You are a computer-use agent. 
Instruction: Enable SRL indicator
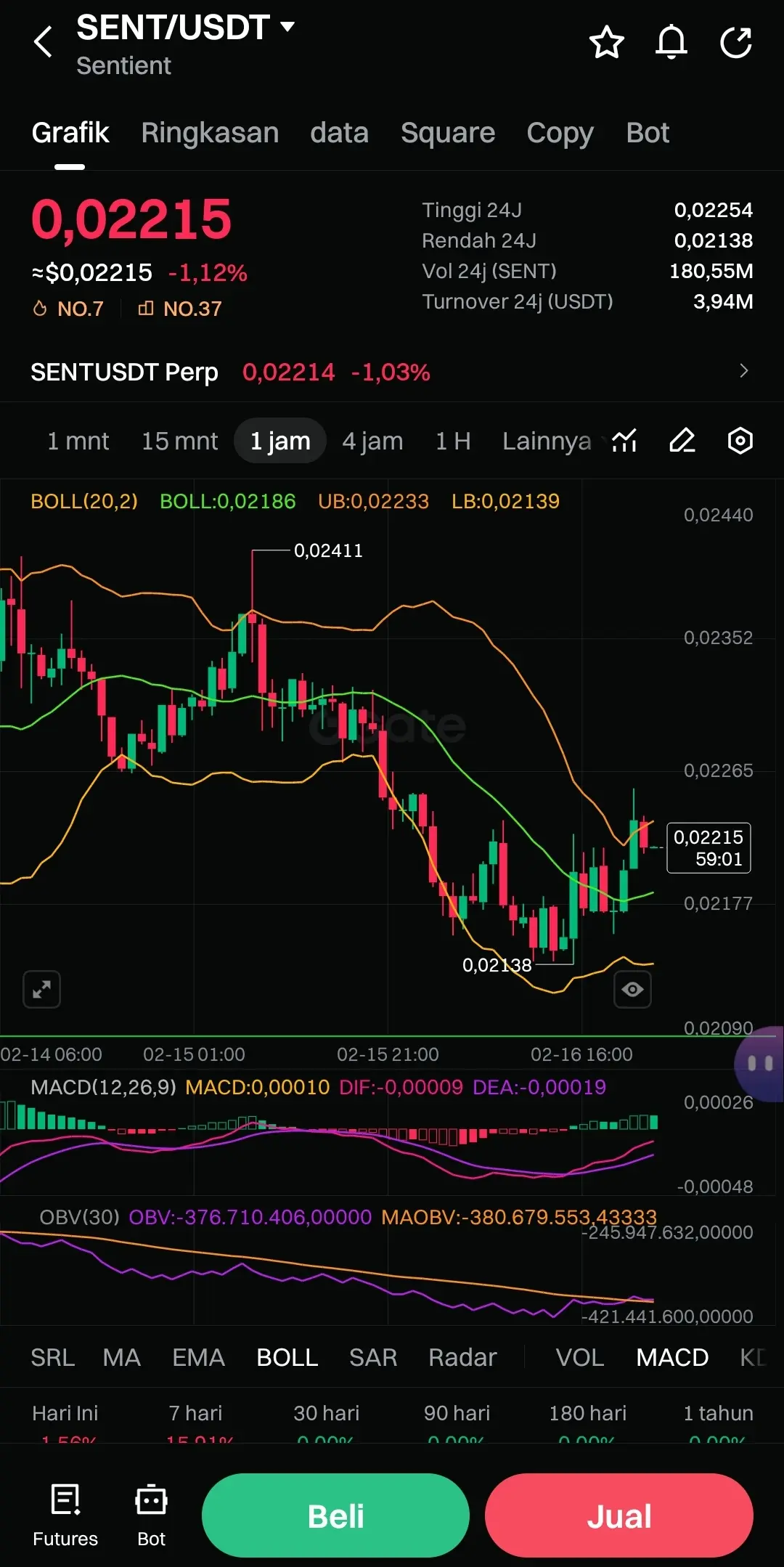click(53, 1357)
